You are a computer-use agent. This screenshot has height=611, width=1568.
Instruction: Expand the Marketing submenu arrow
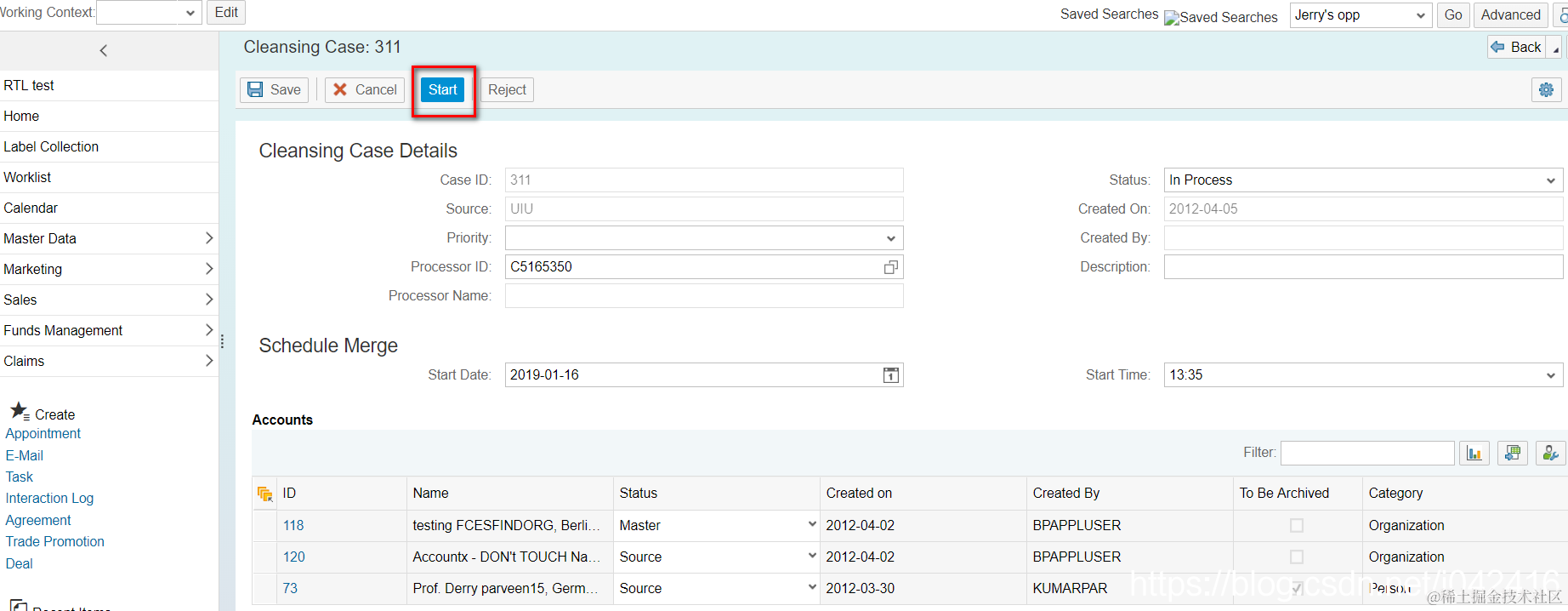click(209, 269)
